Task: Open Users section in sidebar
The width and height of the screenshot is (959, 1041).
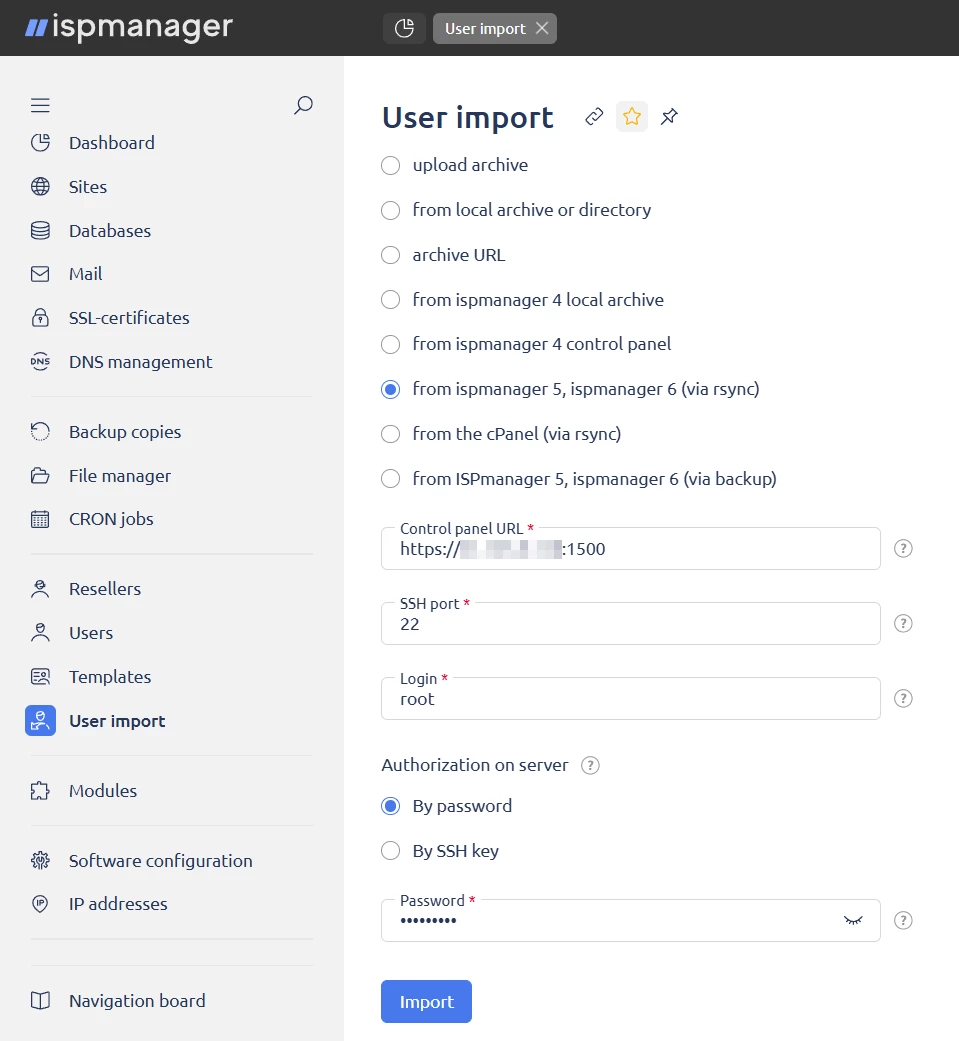Action: pos(91,633)
